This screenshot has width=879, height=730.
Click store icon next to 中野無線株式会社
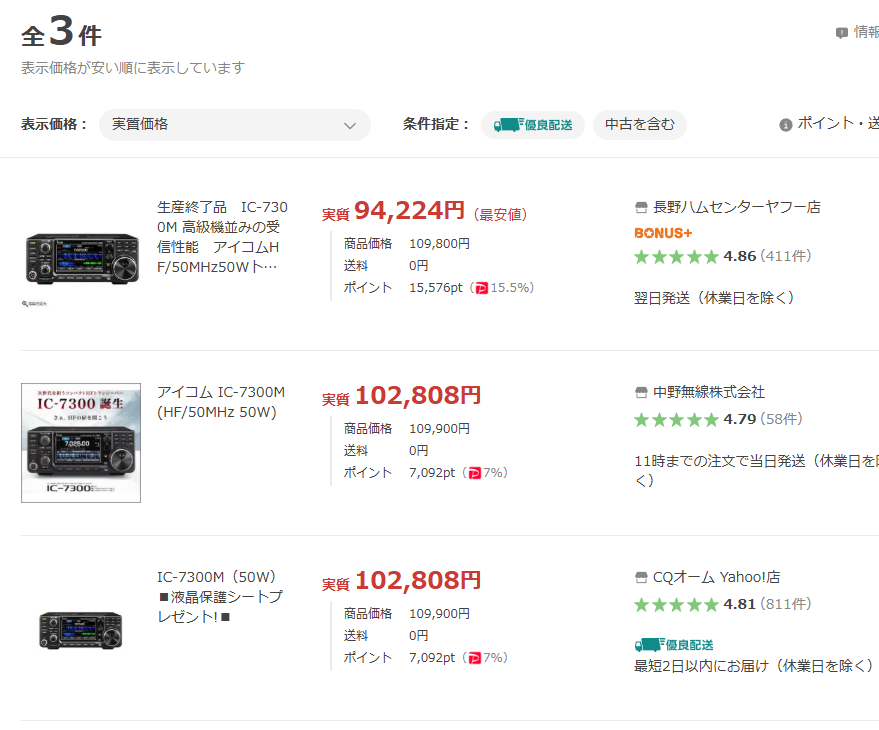(641, 392)
